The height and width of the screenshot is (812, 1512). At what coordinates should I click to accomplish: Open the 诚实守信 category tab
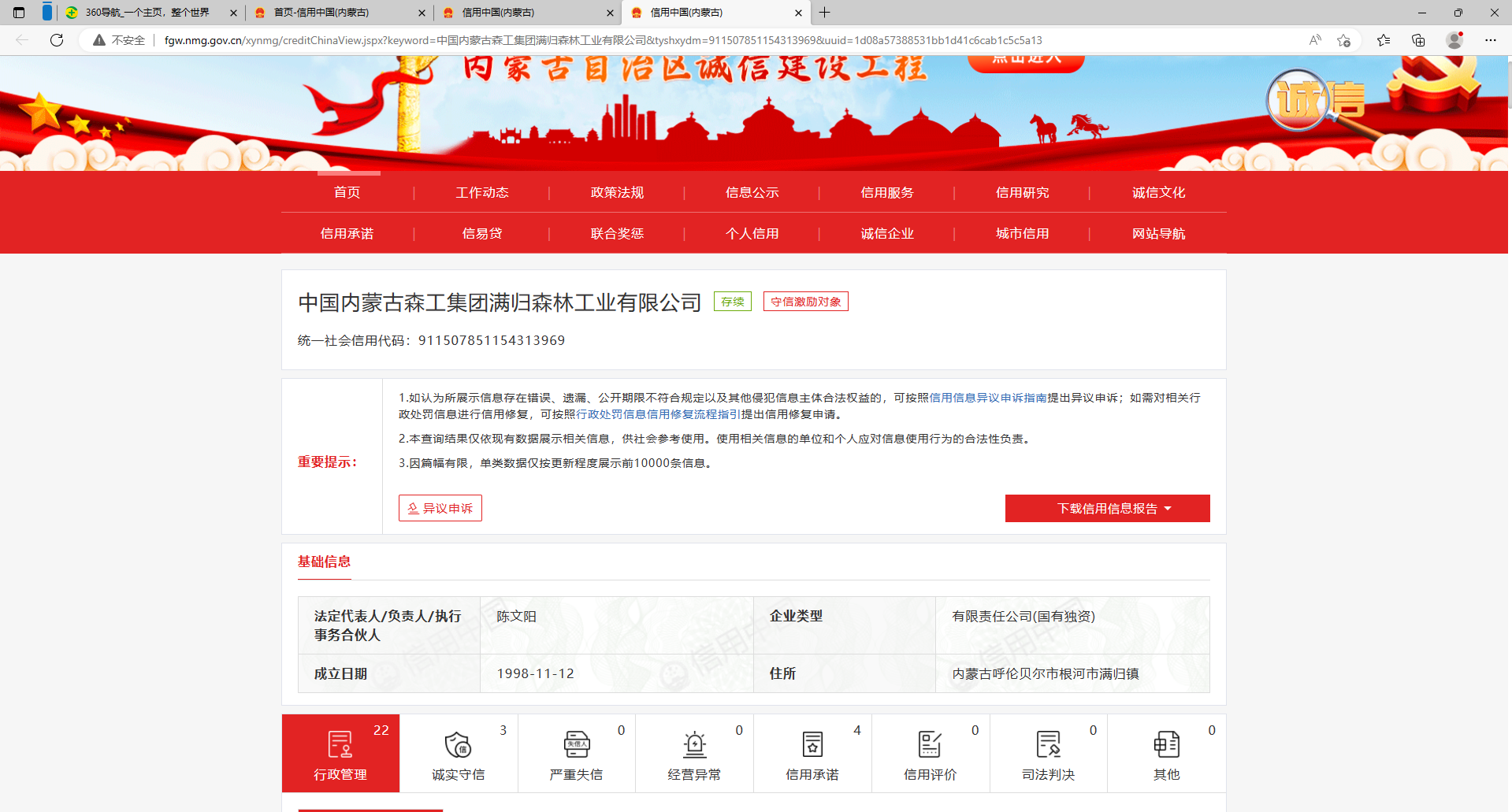459,753
